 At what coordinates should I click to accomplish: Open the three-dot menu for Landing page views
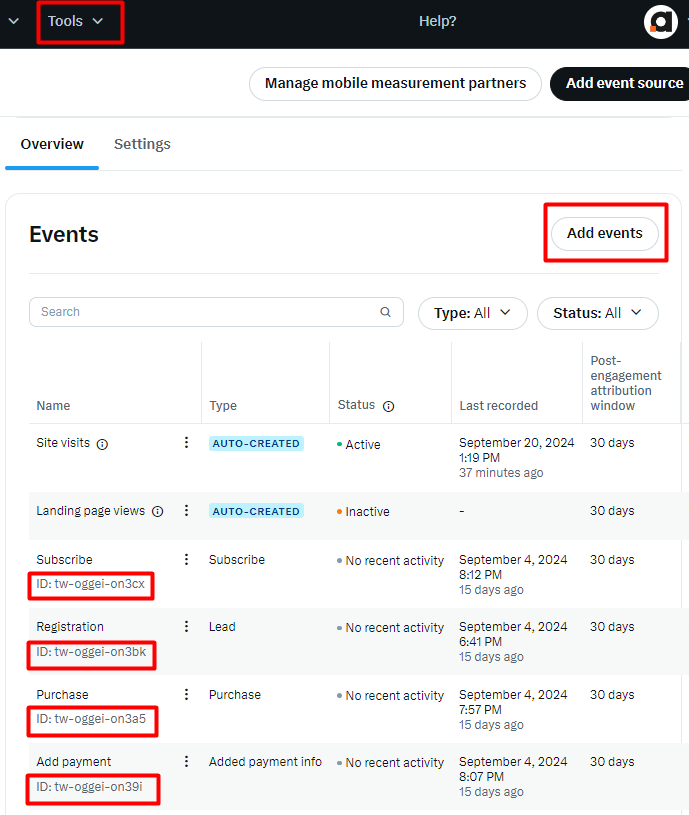coord(186,510)
